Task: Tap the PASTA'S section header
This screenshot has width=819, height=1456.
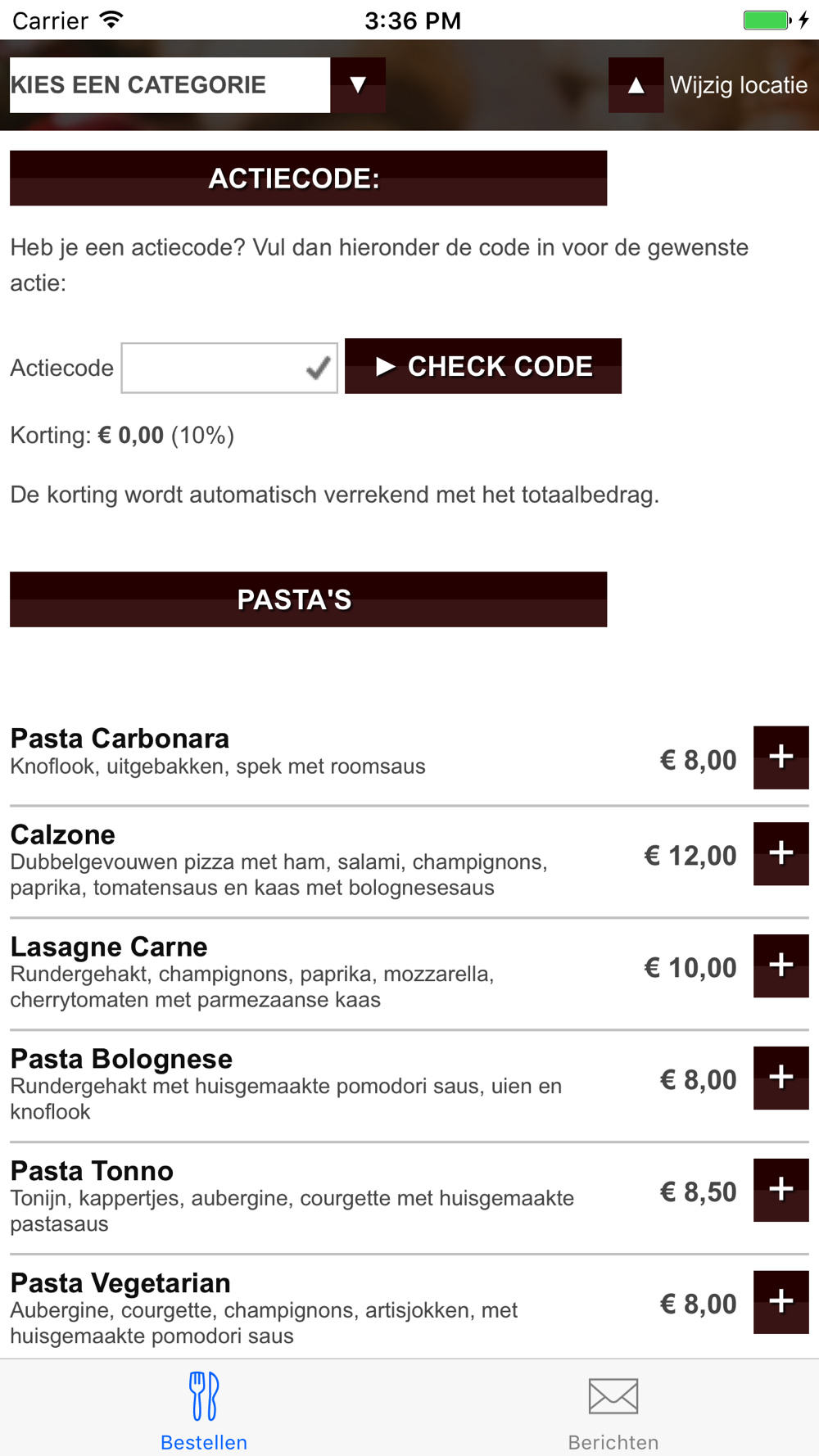Action: pyautogui.click(x=308, y=599)
